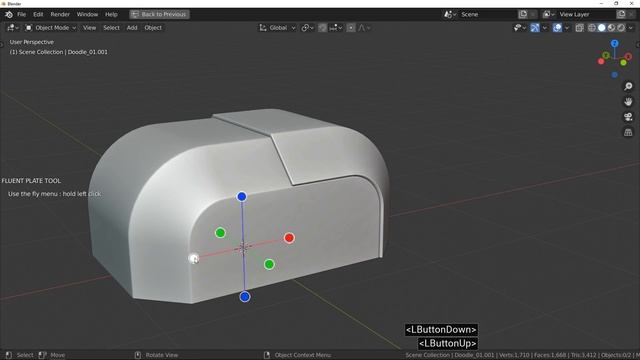The width and height of the screenshot is (640, 360).
Task: Click the bottom blue plate handle
Action: click(x=244, y=297)
